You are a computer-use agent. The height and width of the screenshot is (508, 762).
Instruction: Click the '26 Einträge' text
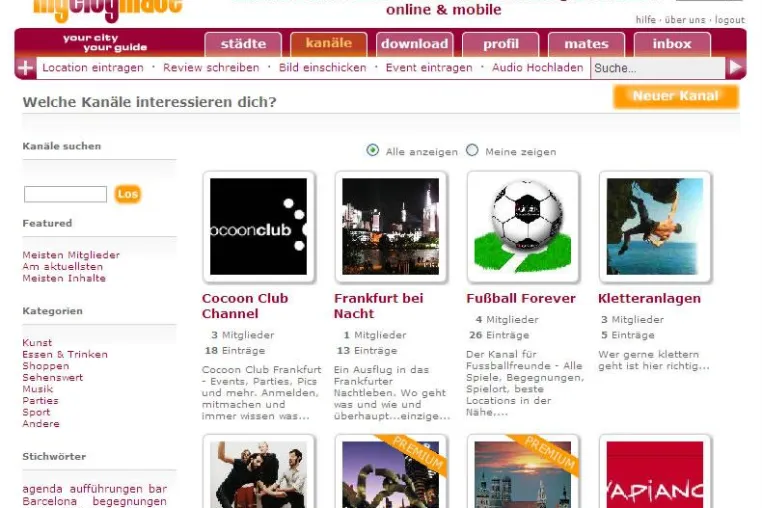click(499, 335)
